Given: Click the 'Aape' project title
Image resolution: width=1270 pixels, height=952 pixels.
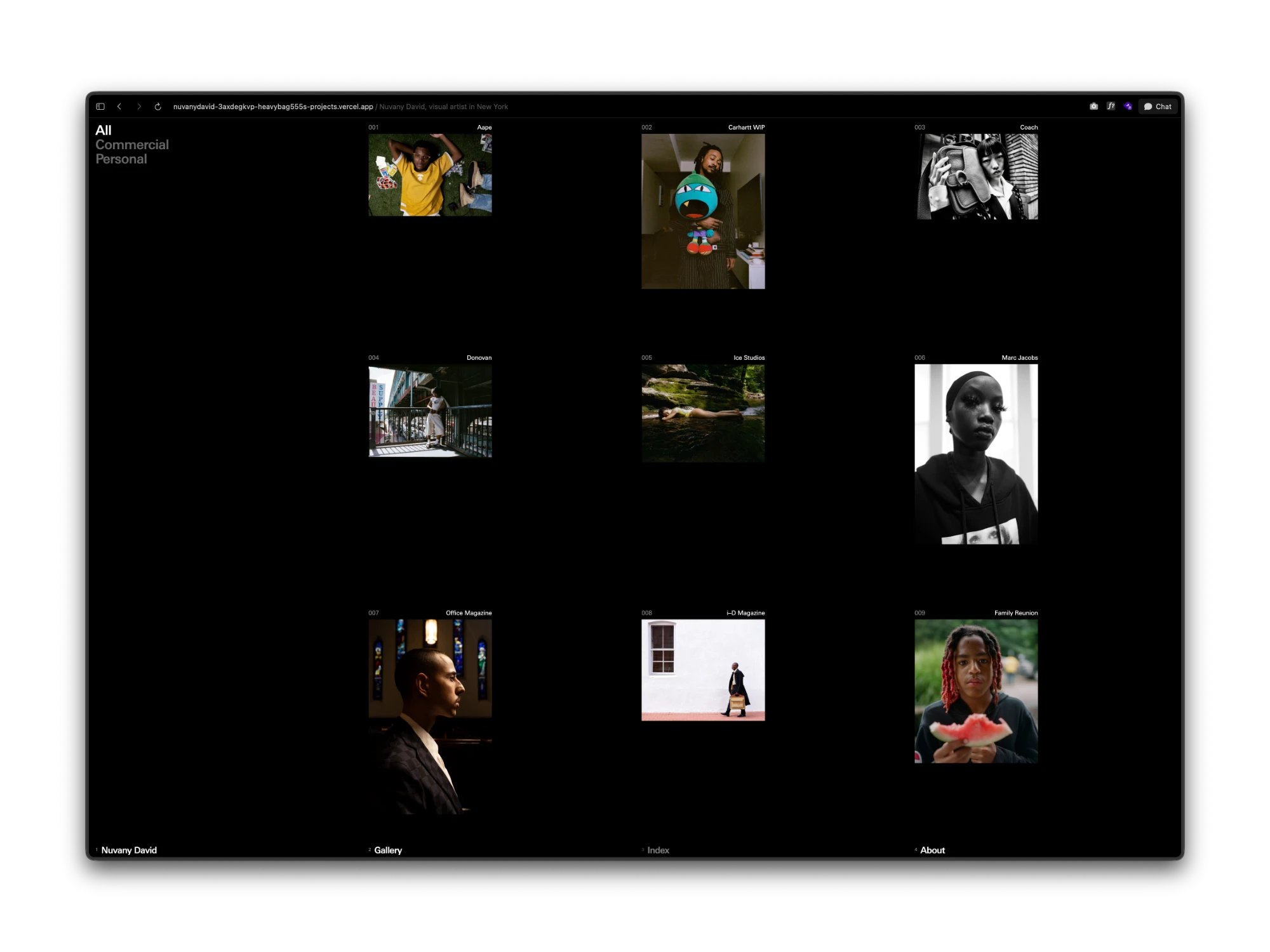Looking at the screenshot, I should 485,128.
